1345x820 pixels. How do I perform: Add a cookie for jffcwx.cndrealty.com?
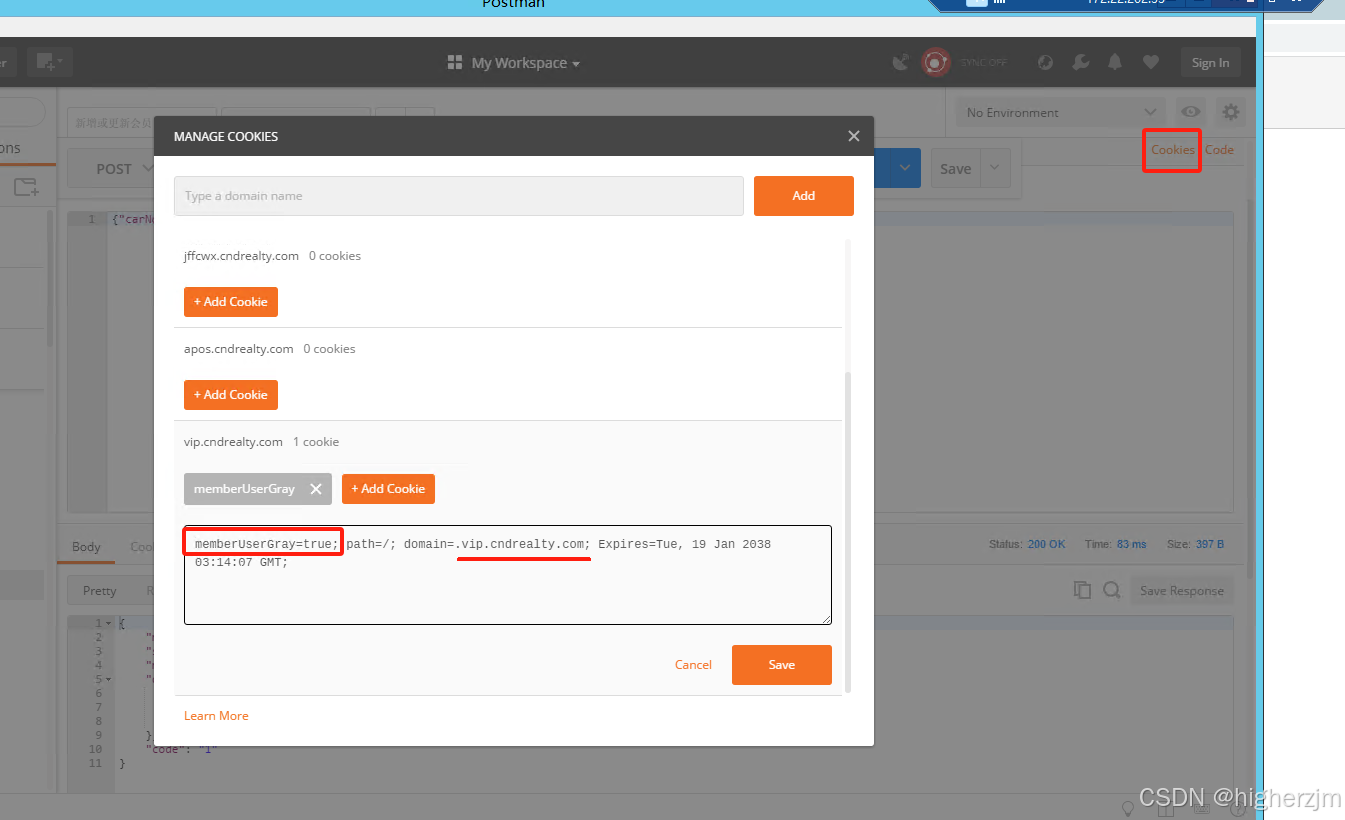(230, 302)
